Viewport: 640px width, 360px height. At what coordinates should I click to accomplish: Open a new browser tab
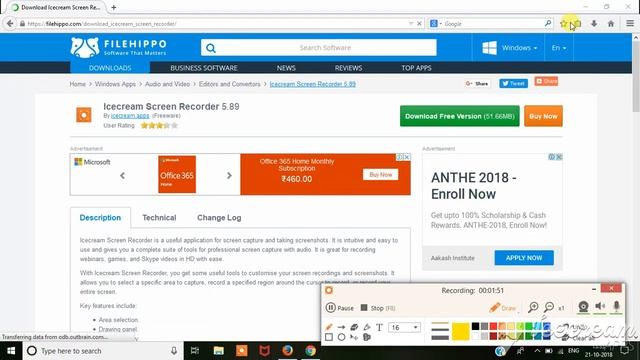[113, 7]
